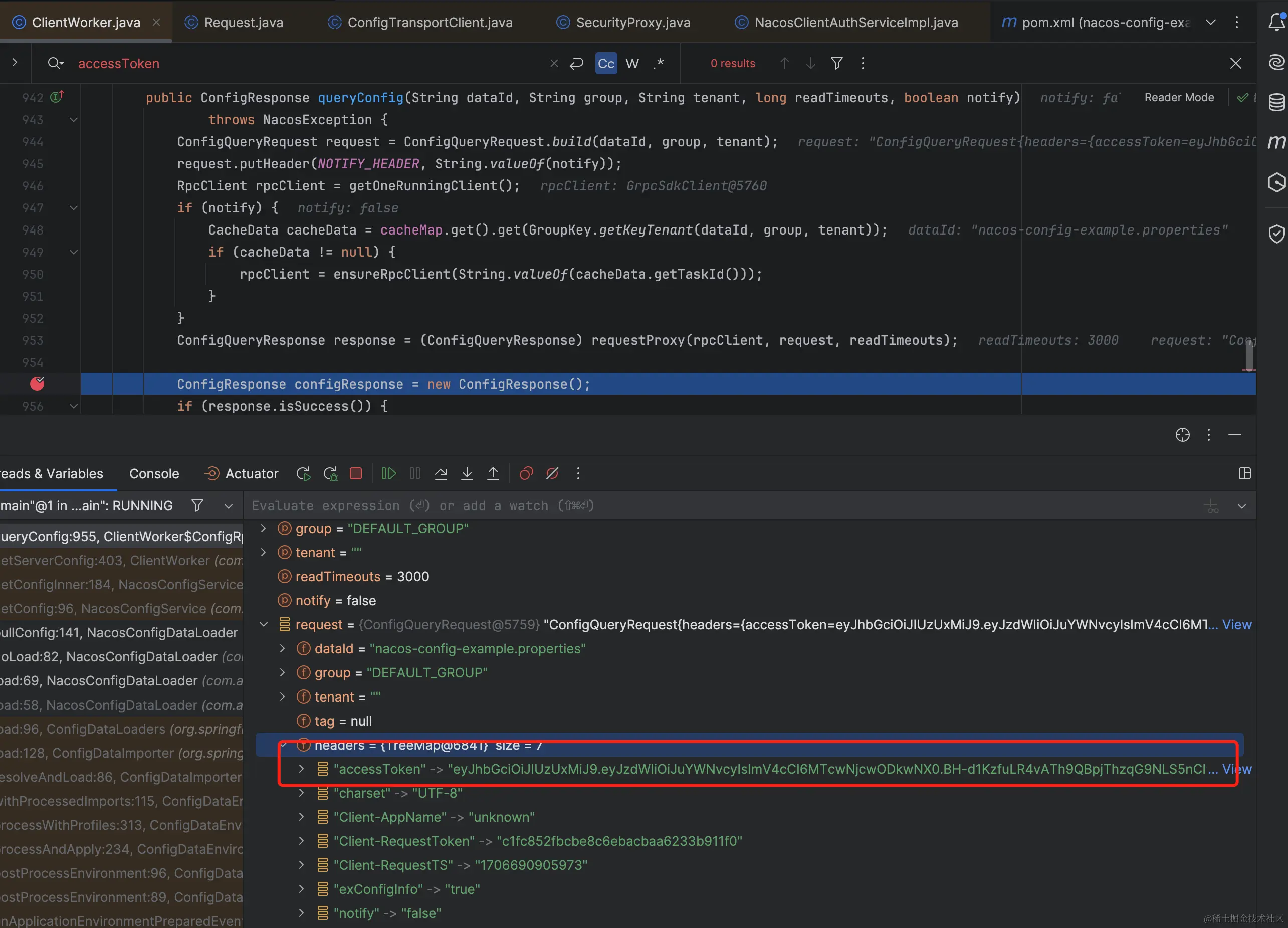Click View link for request value

tap(1236, 625)
